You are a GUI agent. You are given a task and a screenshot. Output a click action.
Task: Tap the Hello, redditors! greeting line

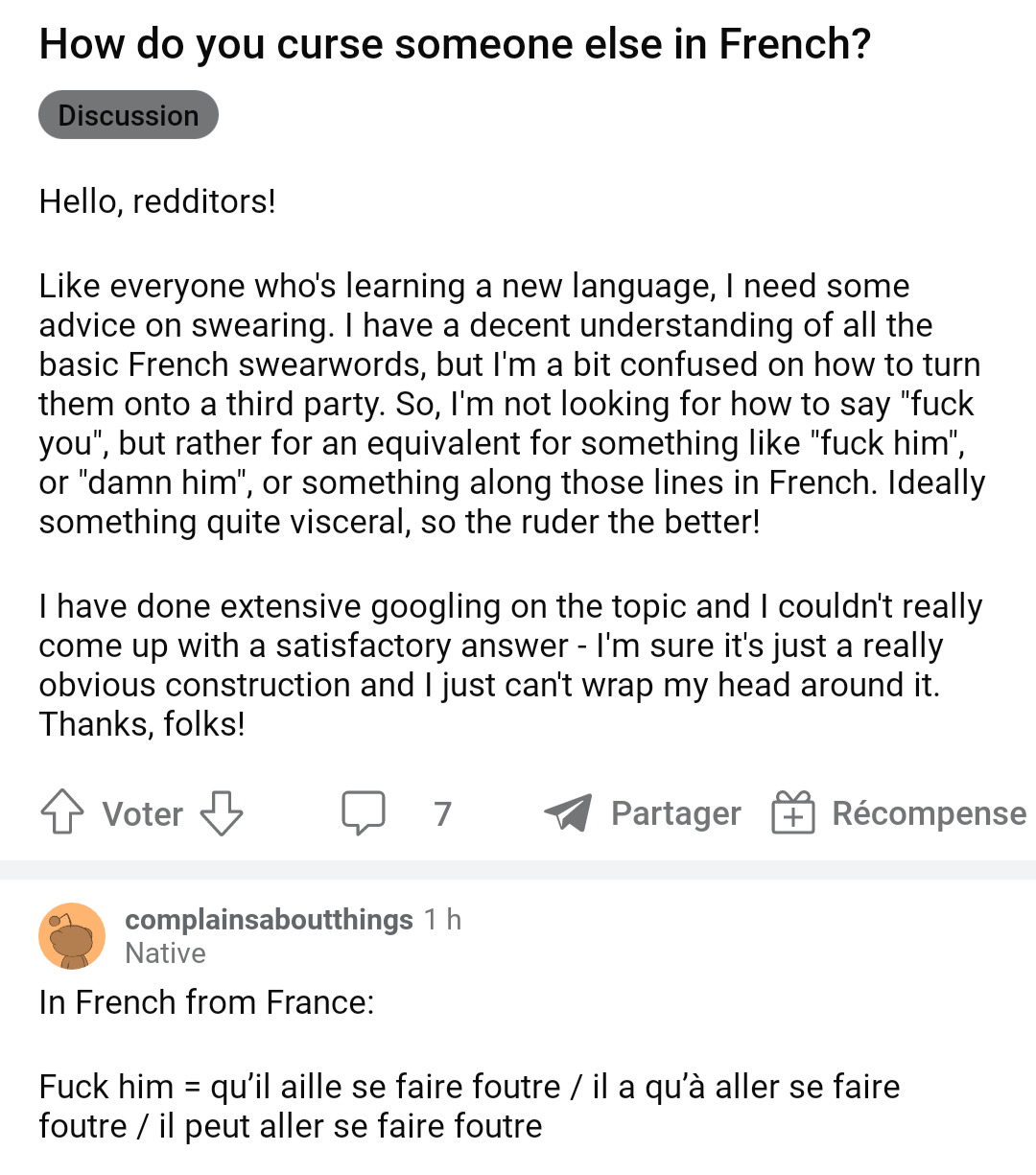click(157, 201)
